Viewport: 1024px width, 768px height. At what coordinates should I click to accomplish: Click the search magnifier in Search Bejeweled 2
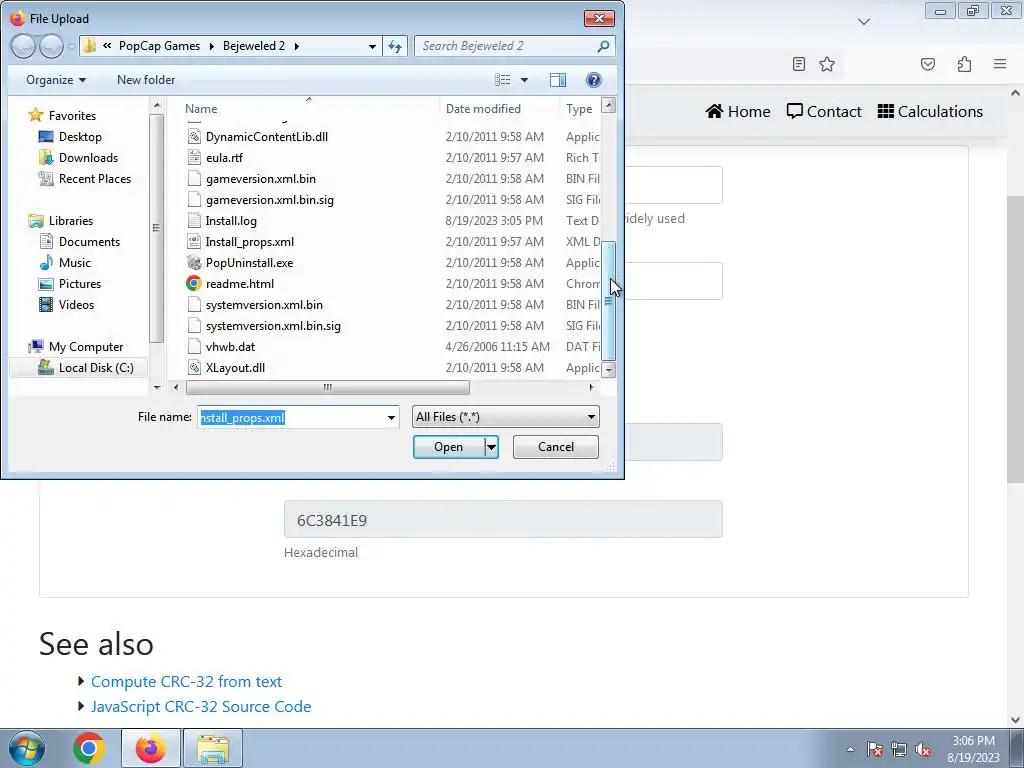[603, 46]
